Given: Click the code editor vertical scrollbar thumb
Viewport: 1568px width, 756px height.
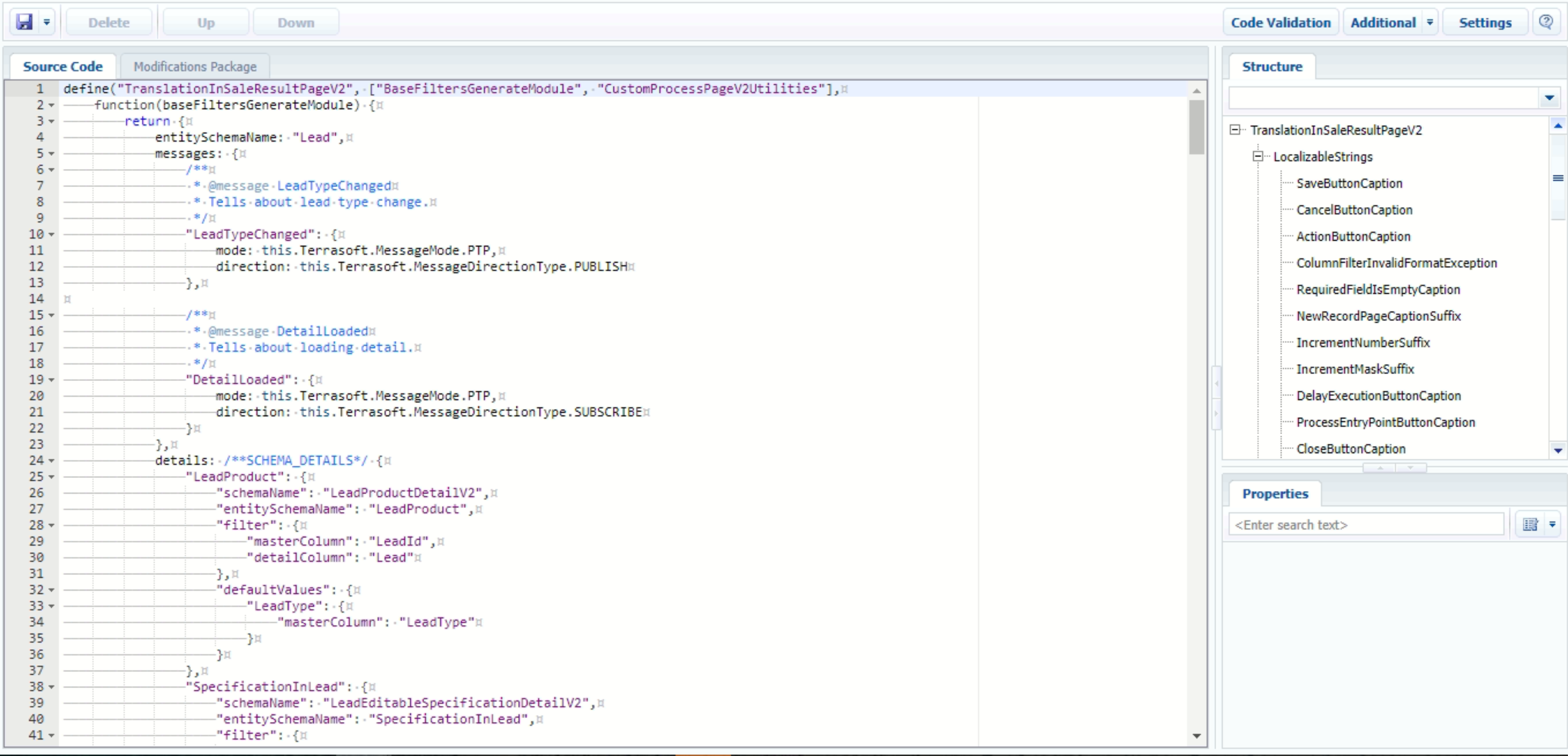Looking at the screenshot, I should 1196,127.
